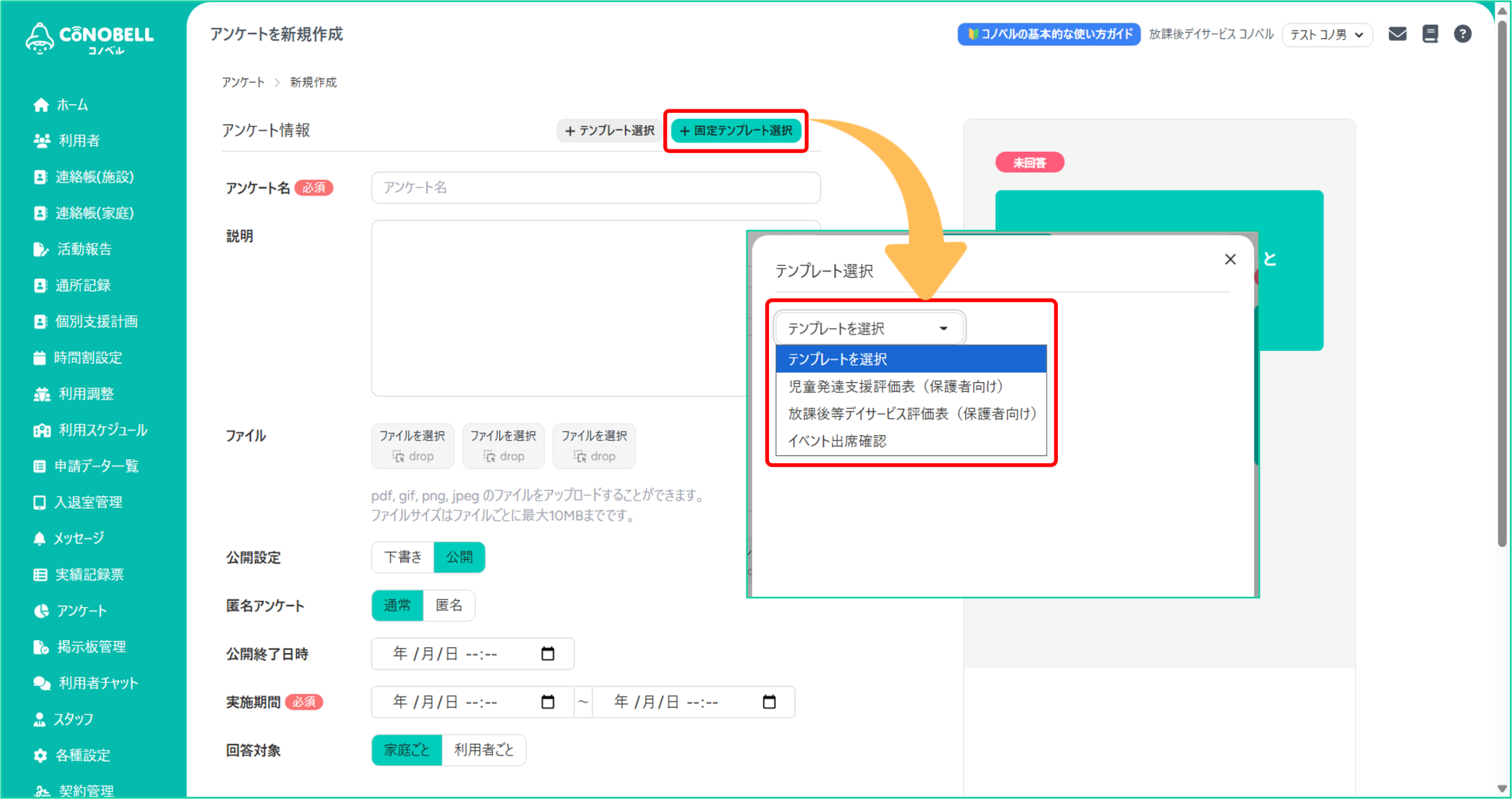Viewport: 1512px width, 799px height.
Task: Click the アンケート名 text input field
Action: tap(595, 188)
